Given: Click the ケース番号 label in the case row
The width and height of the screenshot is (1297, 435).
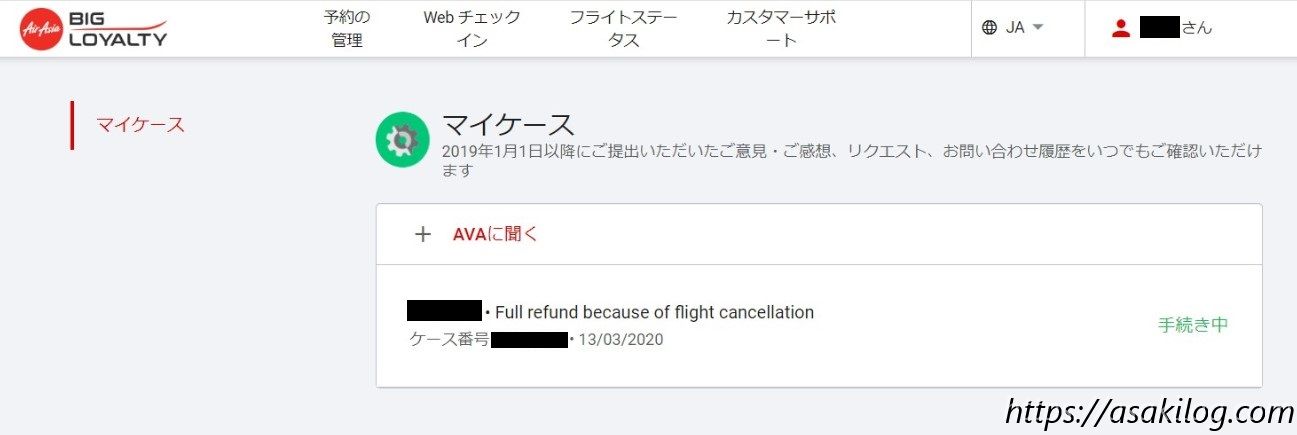Looking at the screenshot, I should pyautogui.click(x=449, y=340).
